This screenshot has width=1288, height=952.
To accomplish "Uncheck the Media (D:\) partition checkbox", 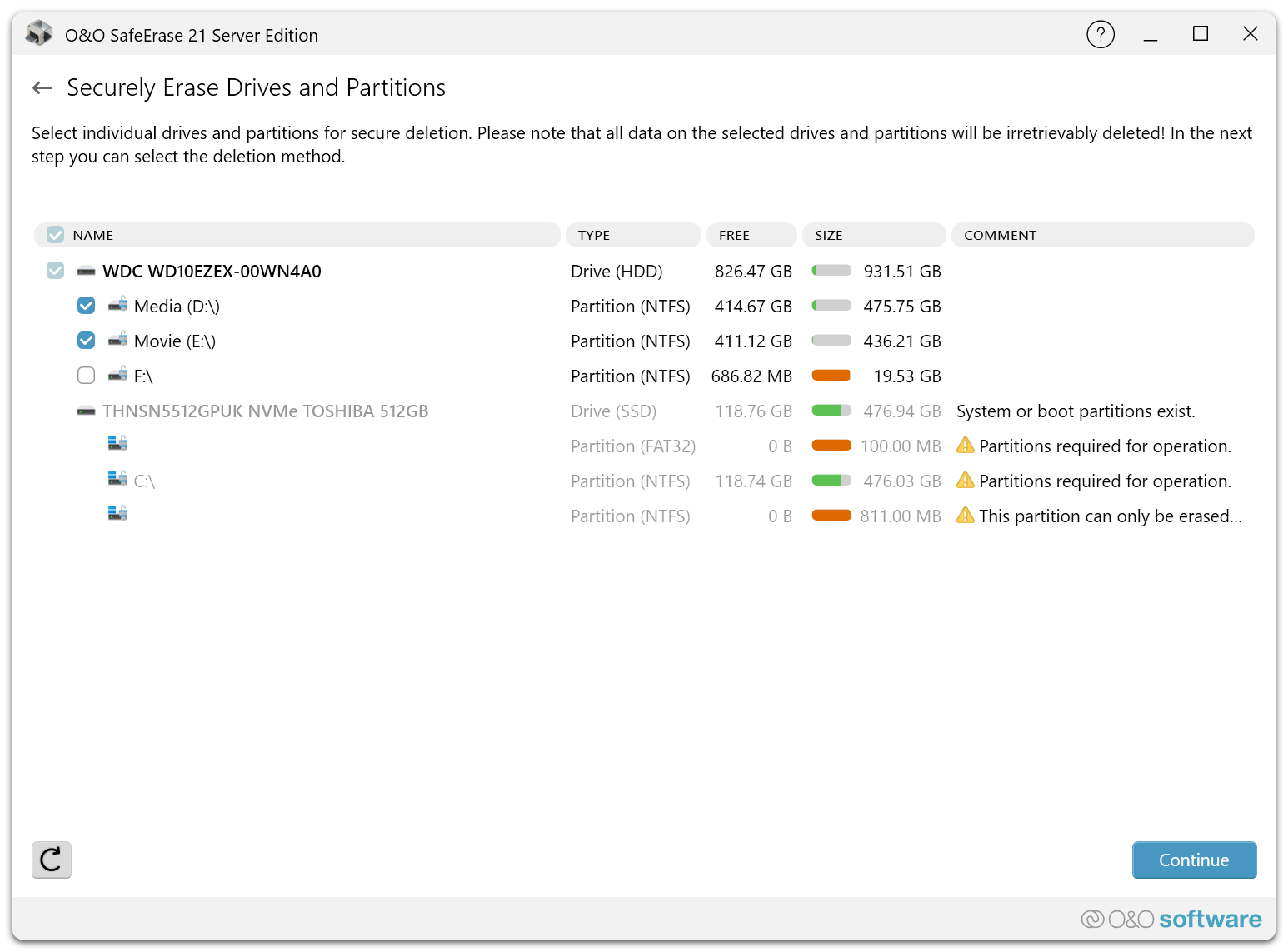I will coord(86,306).
